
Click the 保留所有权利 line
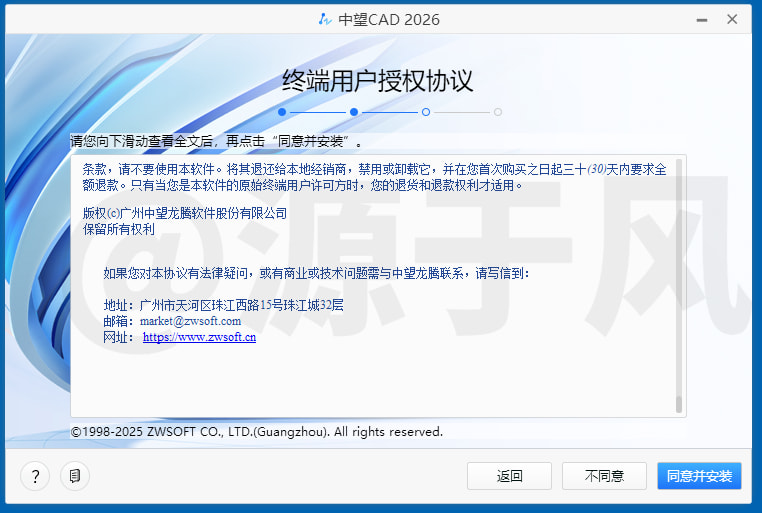coord(119,229)
